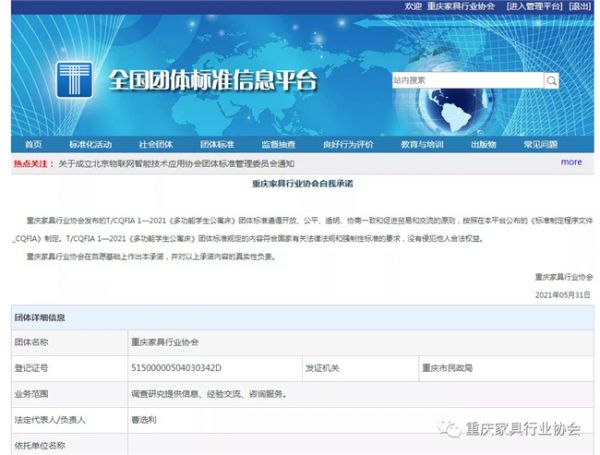The image size is (600, 455).
Task: Click the 团体详细信息 section header
Action: 40,317
